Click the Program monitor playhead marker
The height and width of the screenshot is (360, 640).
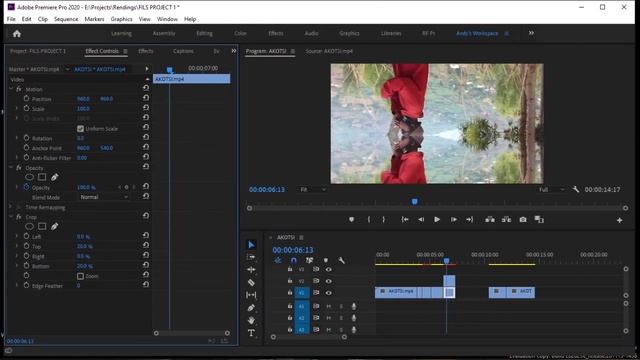point(415,201)
